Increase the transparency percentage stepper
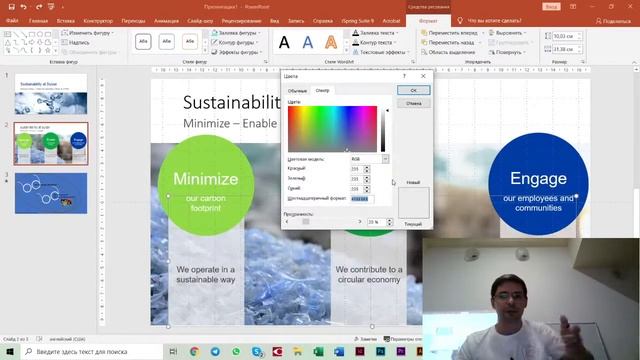This screenshot has height=360, width=640. tap(389, 220)
